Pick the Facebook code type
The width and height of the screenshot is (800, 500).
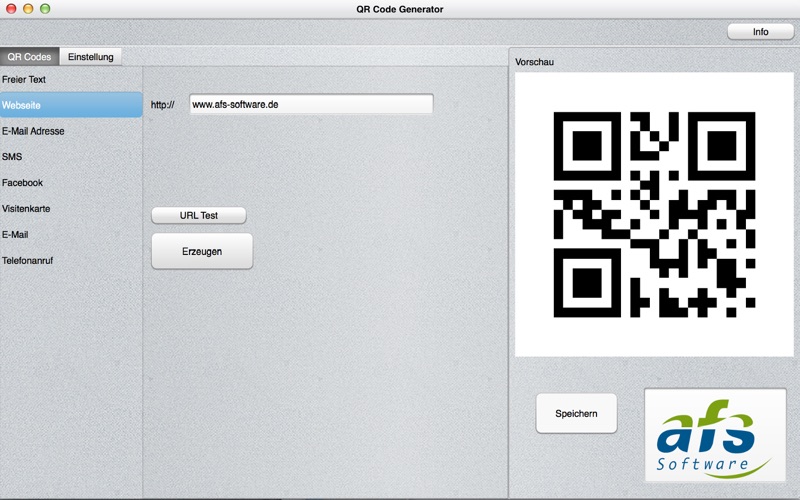71,183
